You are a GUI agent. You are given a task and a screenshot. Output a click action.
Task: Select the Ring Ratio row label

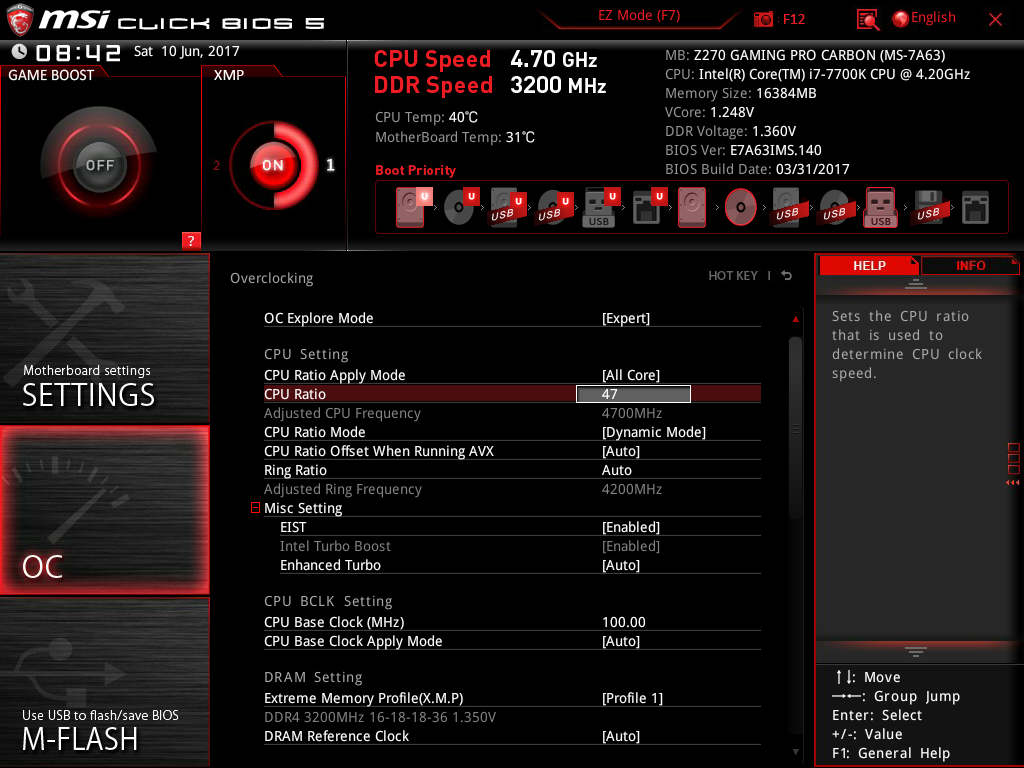click(x=295, y=470)
